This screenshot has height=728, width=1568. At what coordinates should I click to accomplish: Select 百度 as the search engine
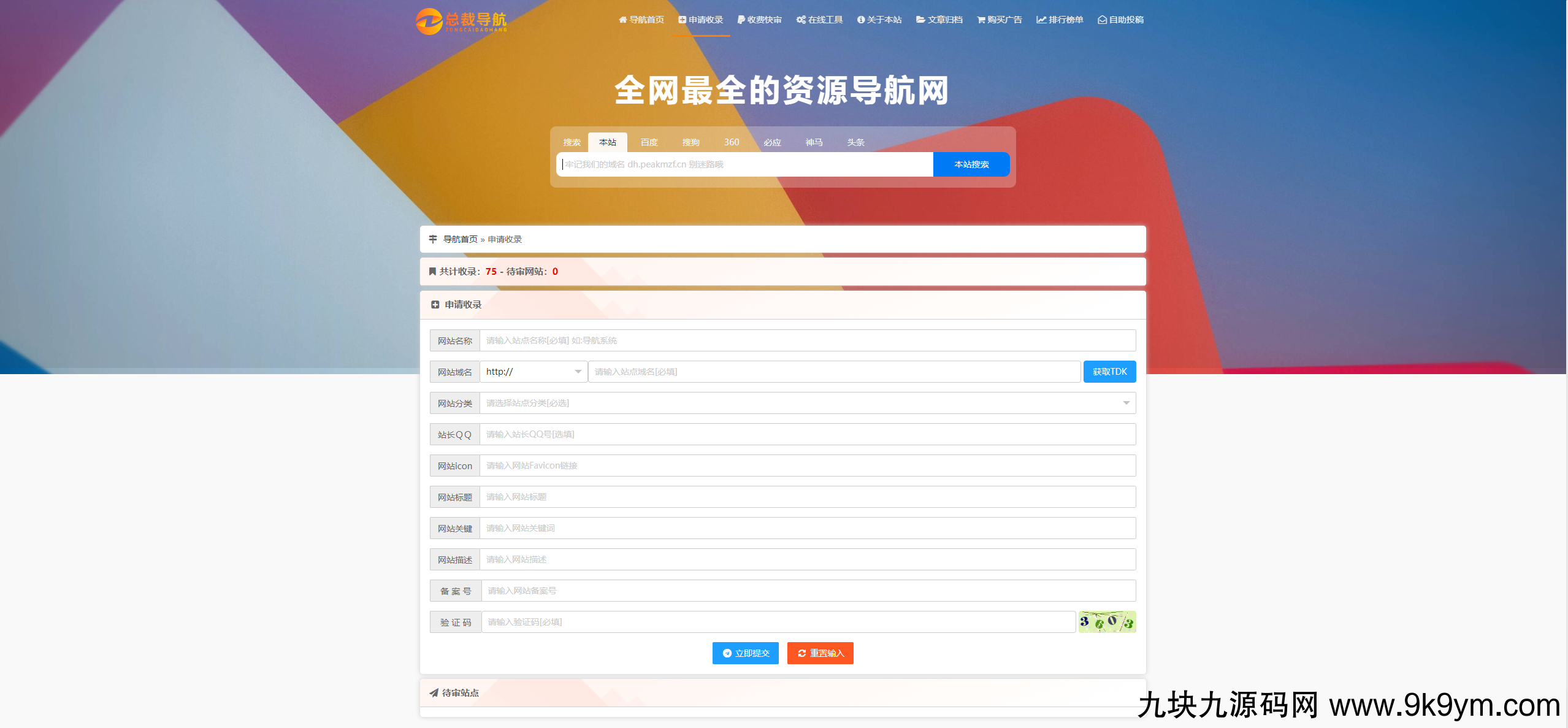(x=649, y=142)
